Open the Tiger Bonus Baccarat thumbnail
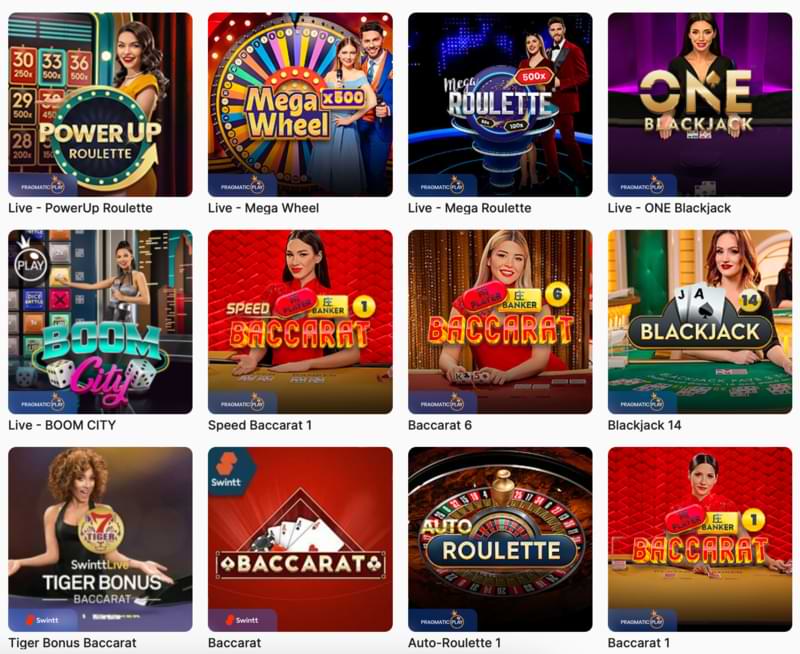The height and width of the screenshot is (654, 800). click(101, 540)
